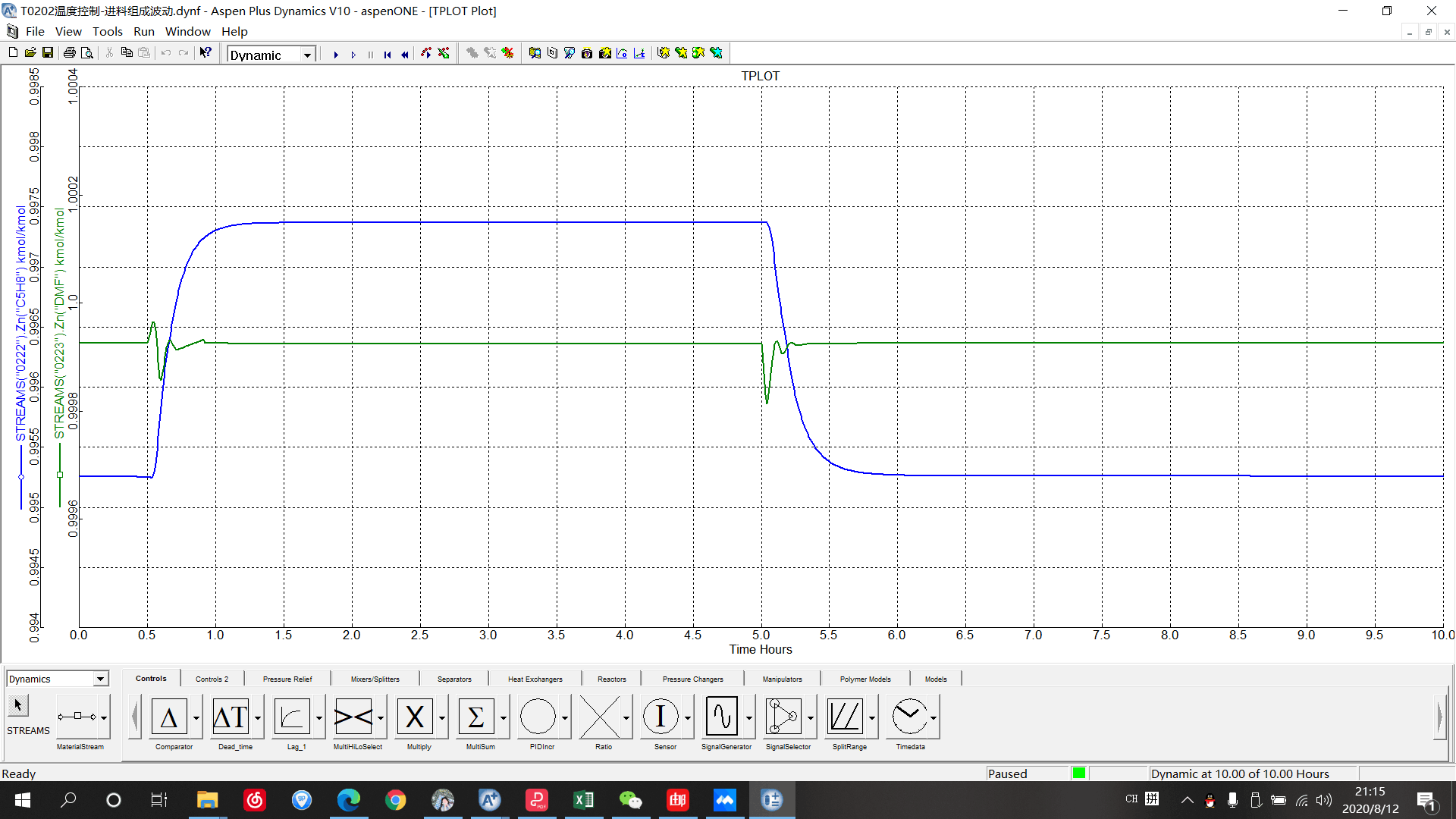This screenshot has height=819, width=1456.
Task: Click the Print icon in toolbar
Action: pyautogui.click(x=69, y=53)
